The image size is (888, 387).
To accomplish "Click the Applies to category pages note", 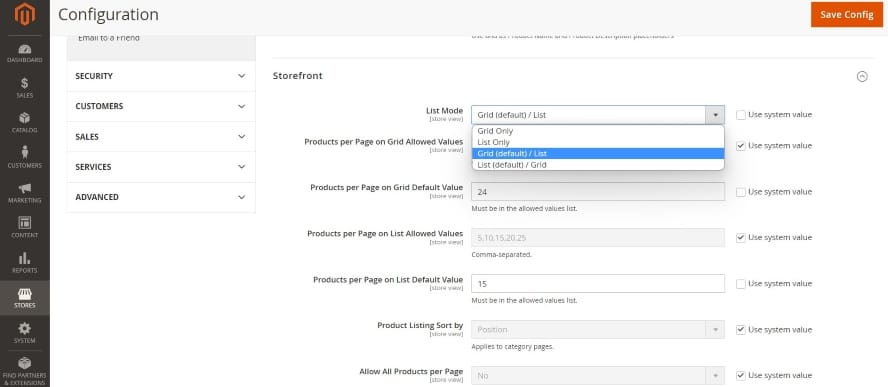I will [512, 347].
